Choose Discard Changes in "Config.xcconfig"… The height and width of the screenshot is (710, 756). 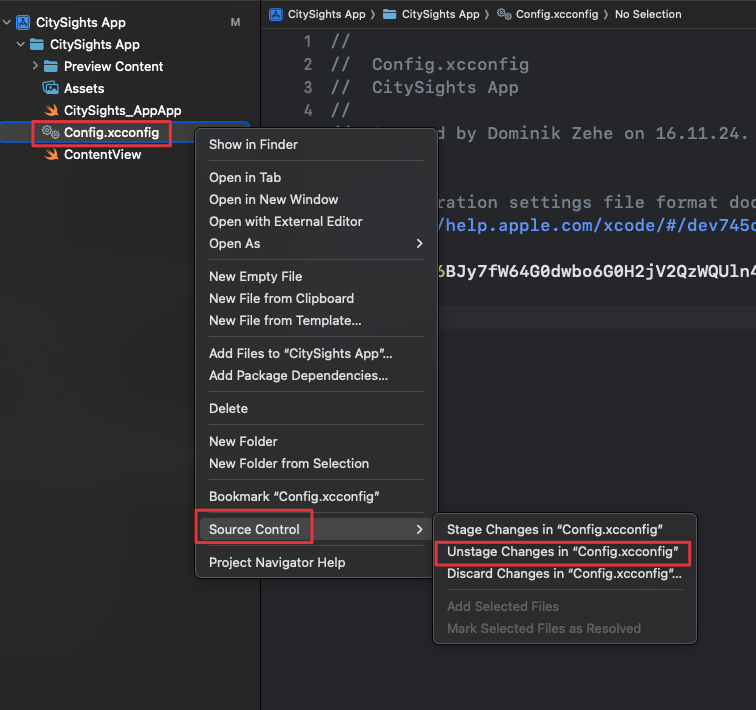click(565, 574)
